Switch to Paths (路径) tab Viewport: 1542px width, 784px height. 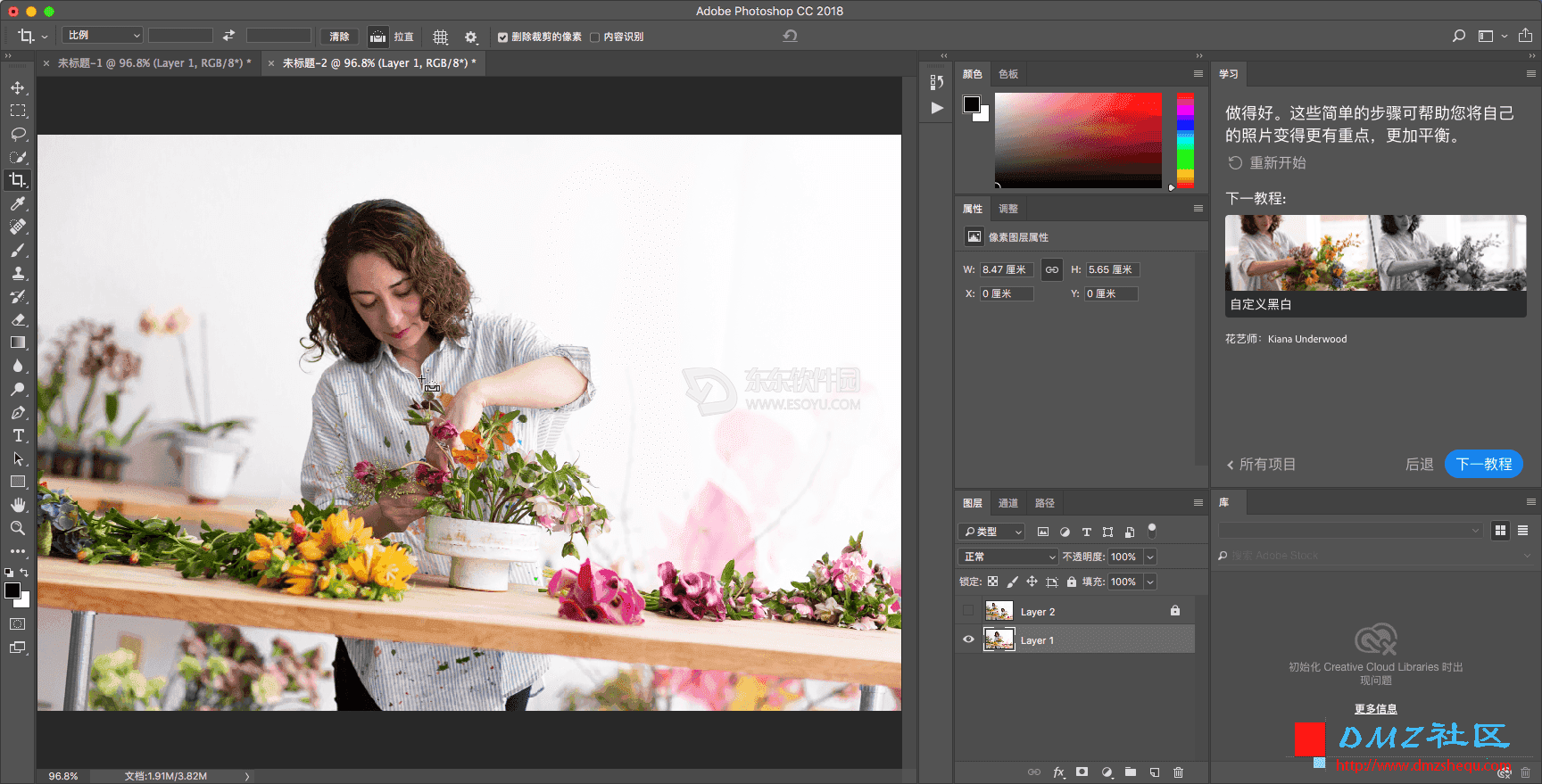click(1045, 503)
